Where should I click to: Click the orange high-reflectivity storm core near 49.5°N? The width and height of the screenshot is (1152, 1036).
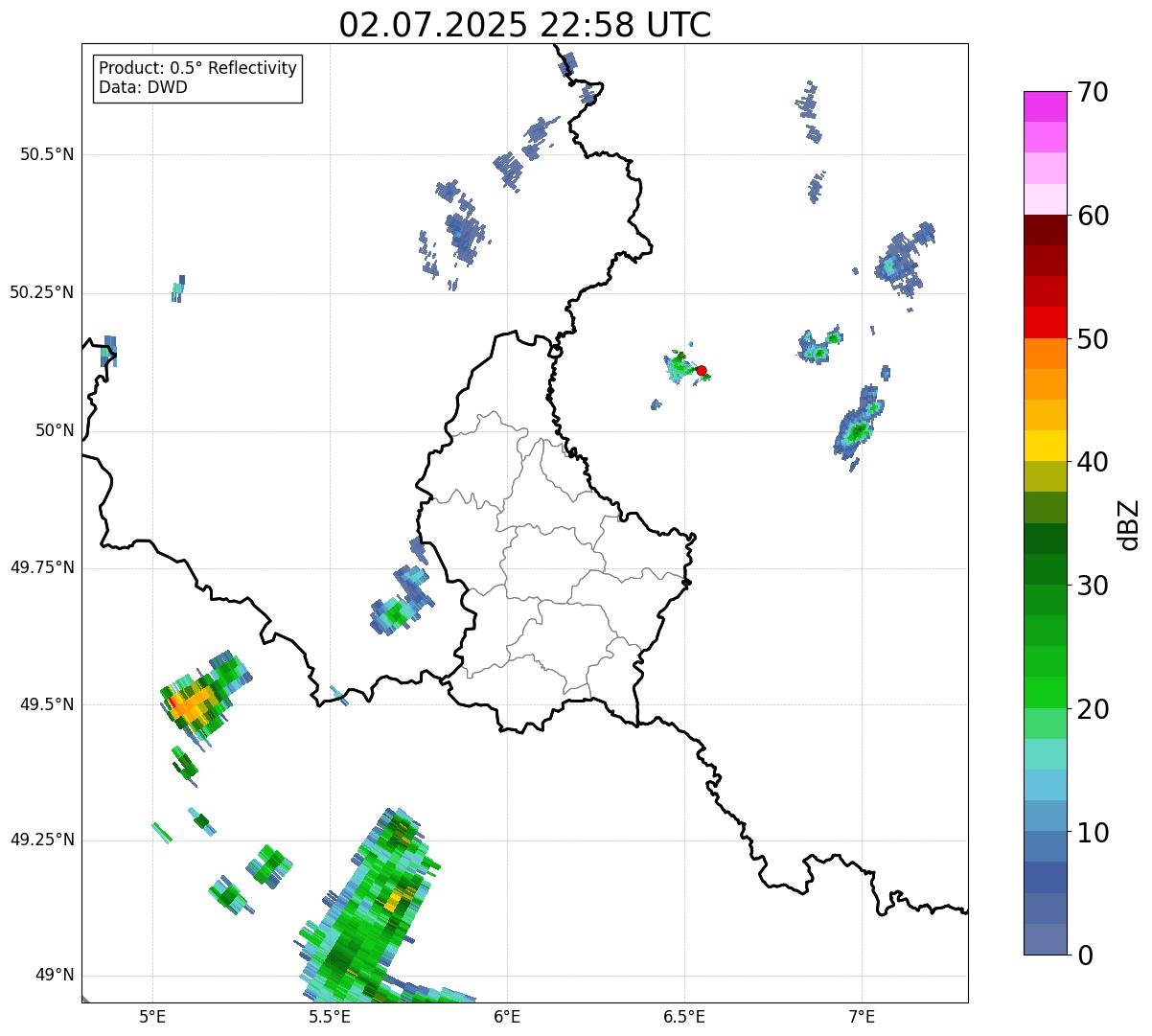193,703
